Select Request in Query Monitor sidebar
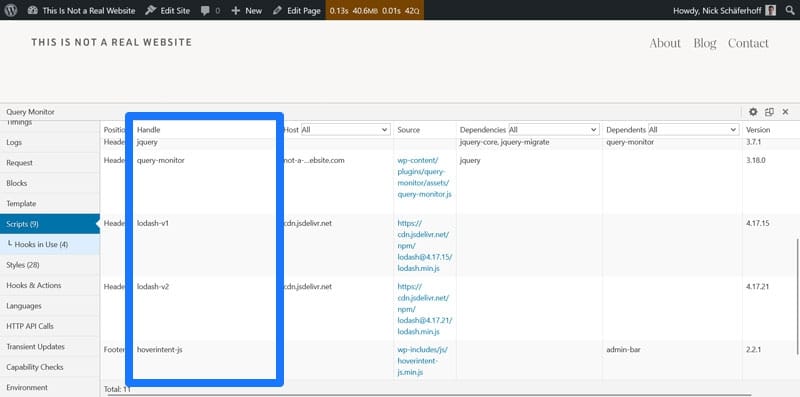 [x=50, y=163]
